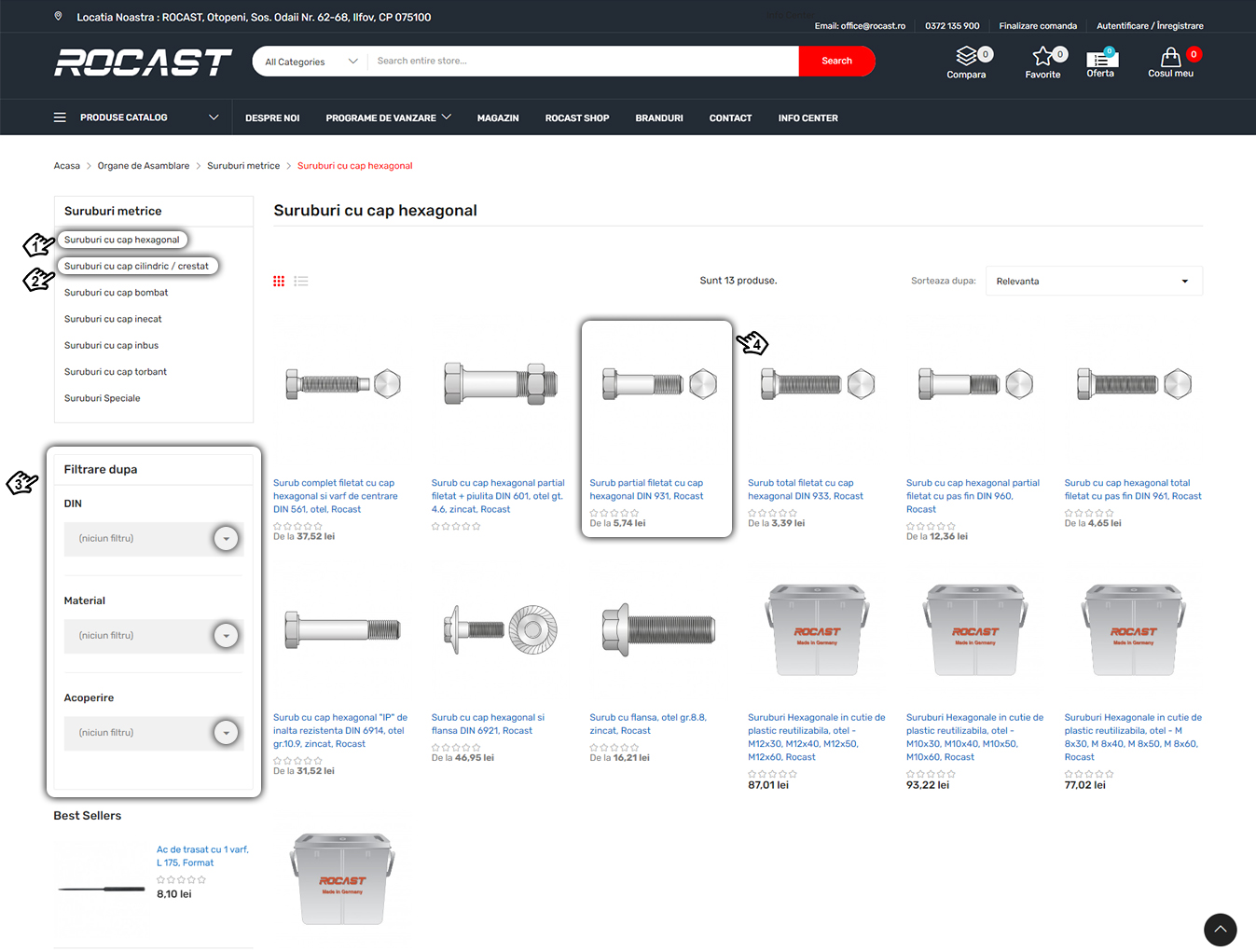Viewport: 1256px width, 952px height.
Task: Select Suruburi cu cap inbus category
Action: click(x=111, y=345)
